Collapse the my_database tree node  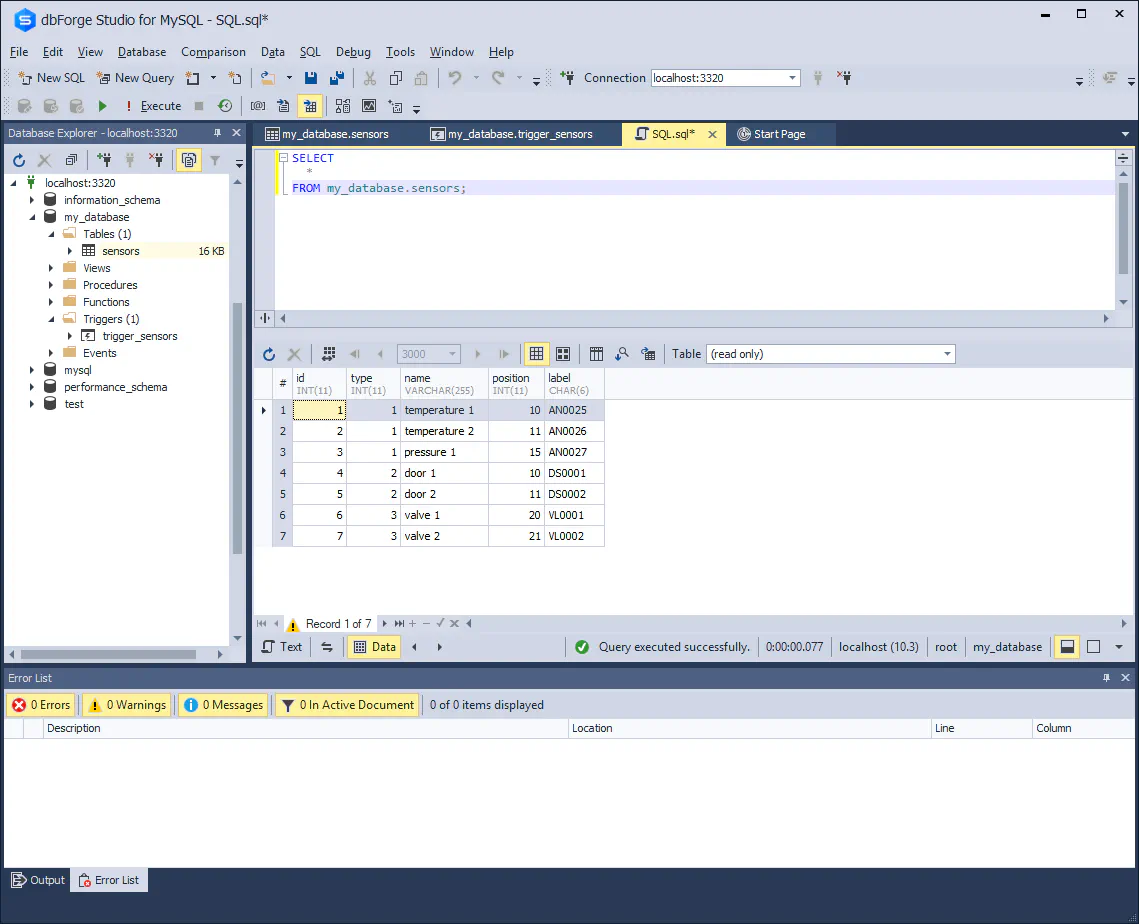coord(32,217)
